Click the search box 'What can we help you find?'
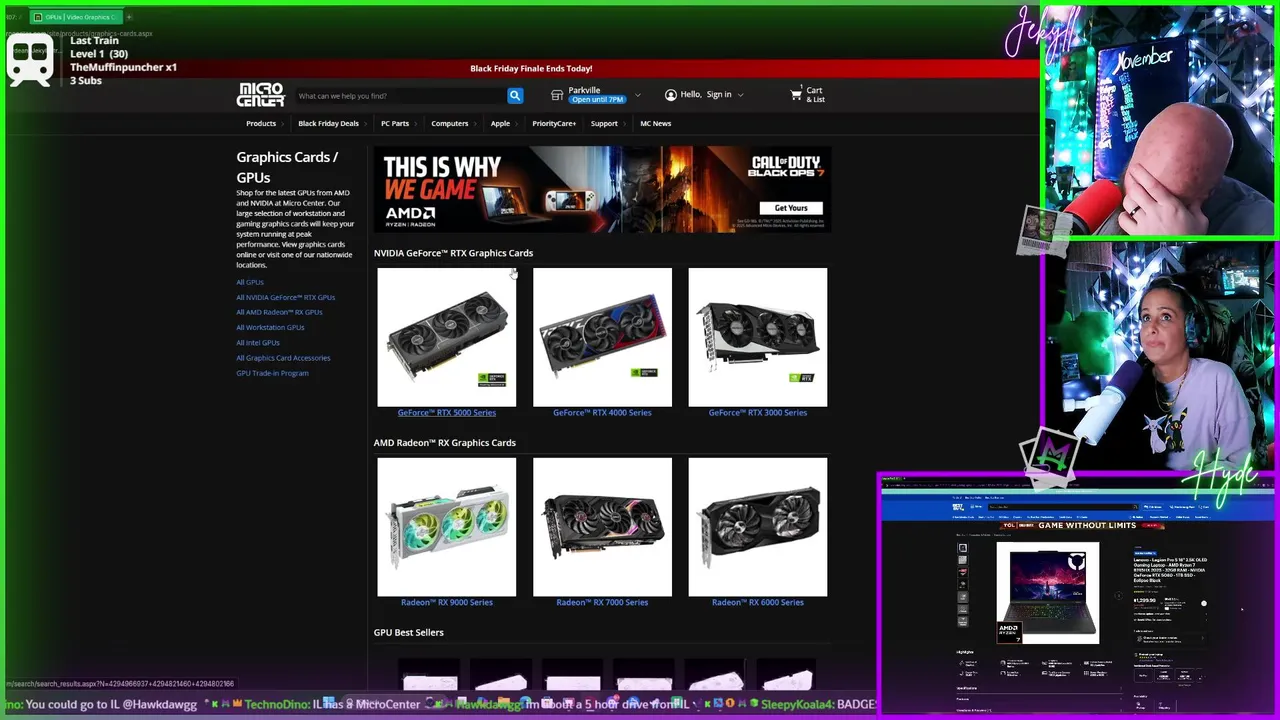The image size is (1280, 720). 401,95
